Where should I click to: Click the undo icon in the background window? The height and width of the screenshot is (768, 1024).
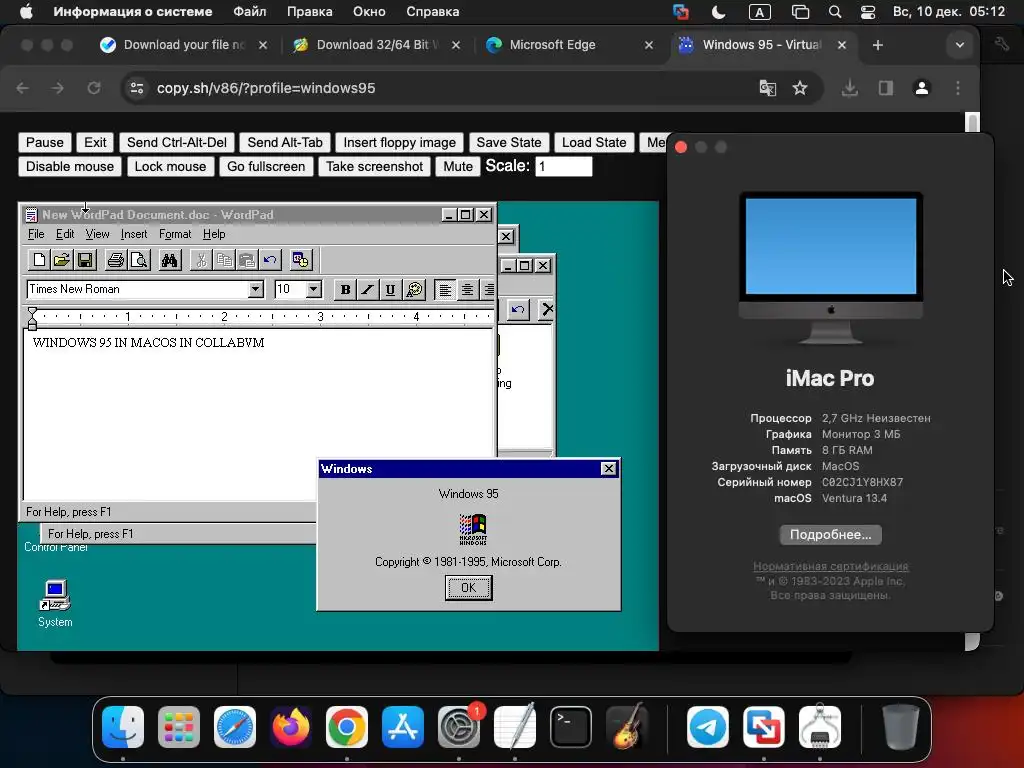518,310
